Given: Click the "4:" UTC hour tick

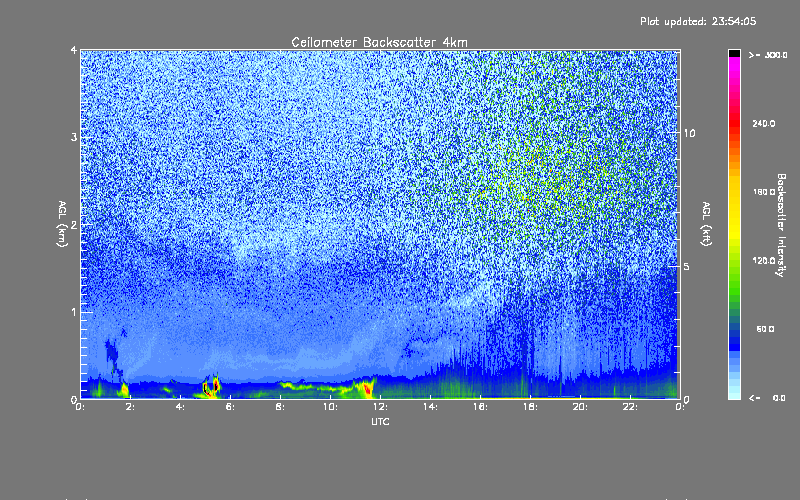Looking at the screenshot, I should [x=181, y=407].
